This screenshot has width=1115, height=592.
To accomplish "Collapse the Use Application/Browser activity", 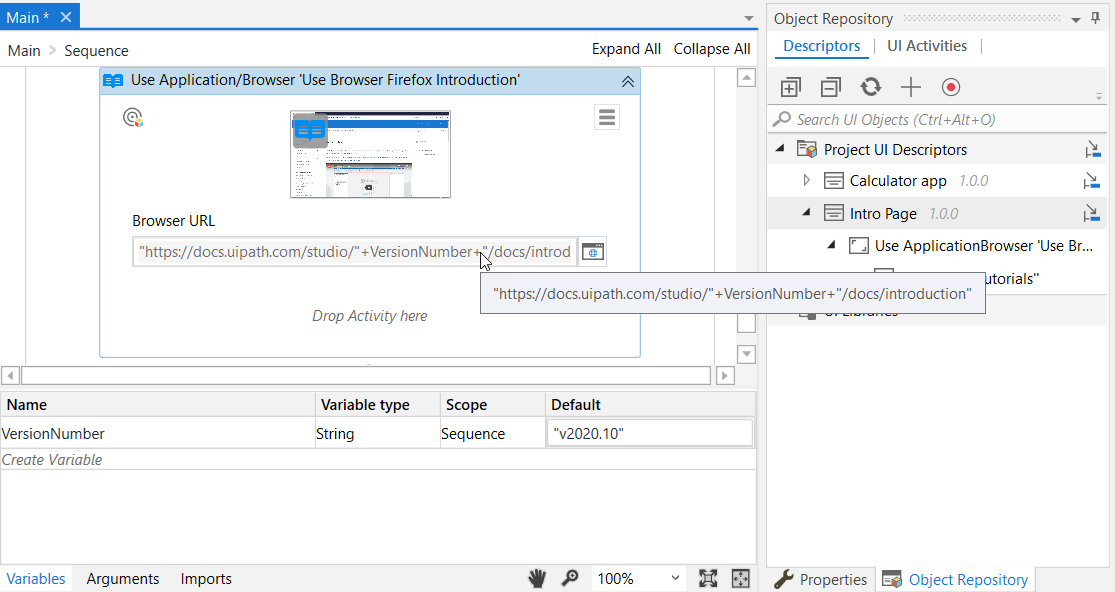I will [628, 82].
